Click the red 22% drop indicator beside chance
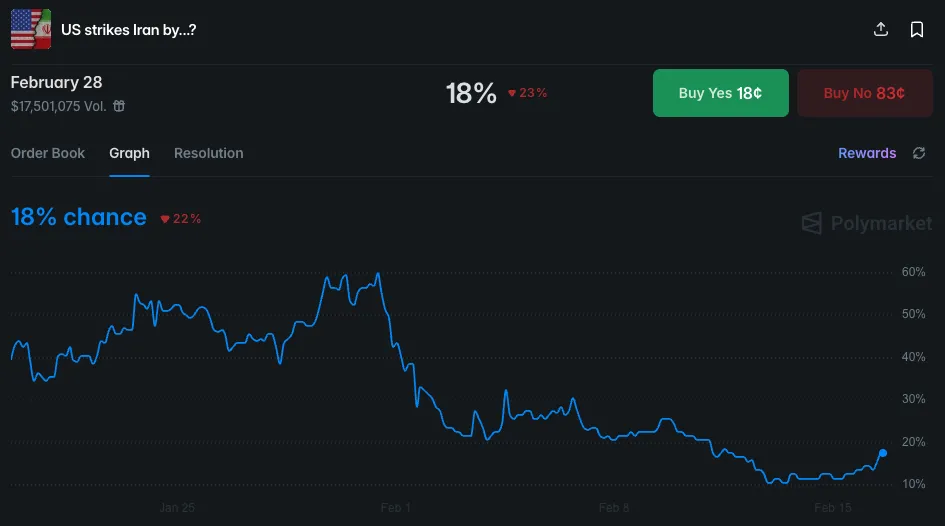The height and width of the screenshot is (526, 945). click(x=181, y=219)
